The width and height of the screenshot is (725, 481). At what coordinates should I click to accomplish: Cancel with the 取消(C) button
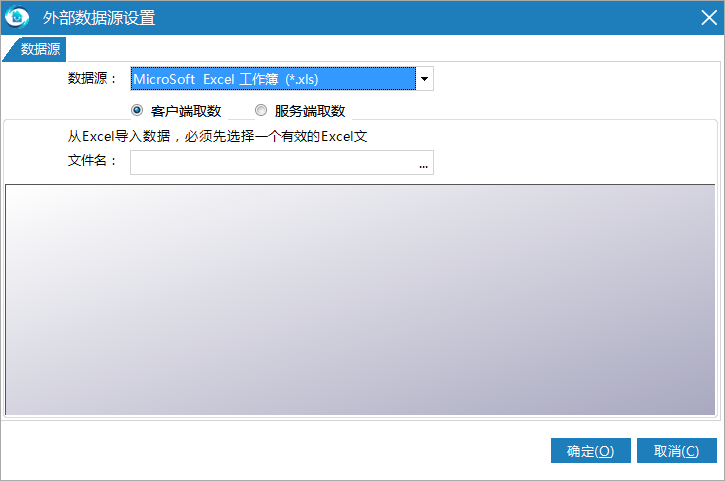pos(676,450)
